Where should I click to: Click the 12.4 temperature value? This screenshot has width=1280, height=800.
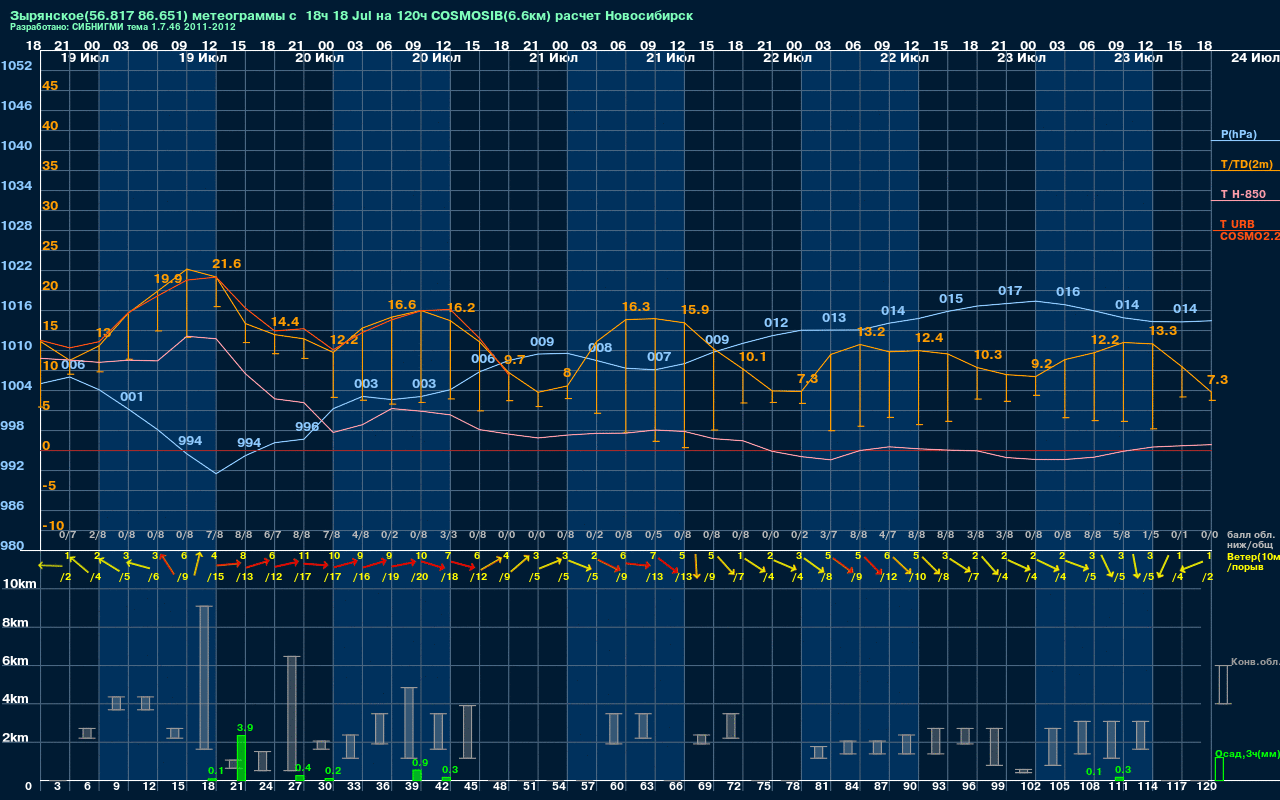click(x=929, y=338)
